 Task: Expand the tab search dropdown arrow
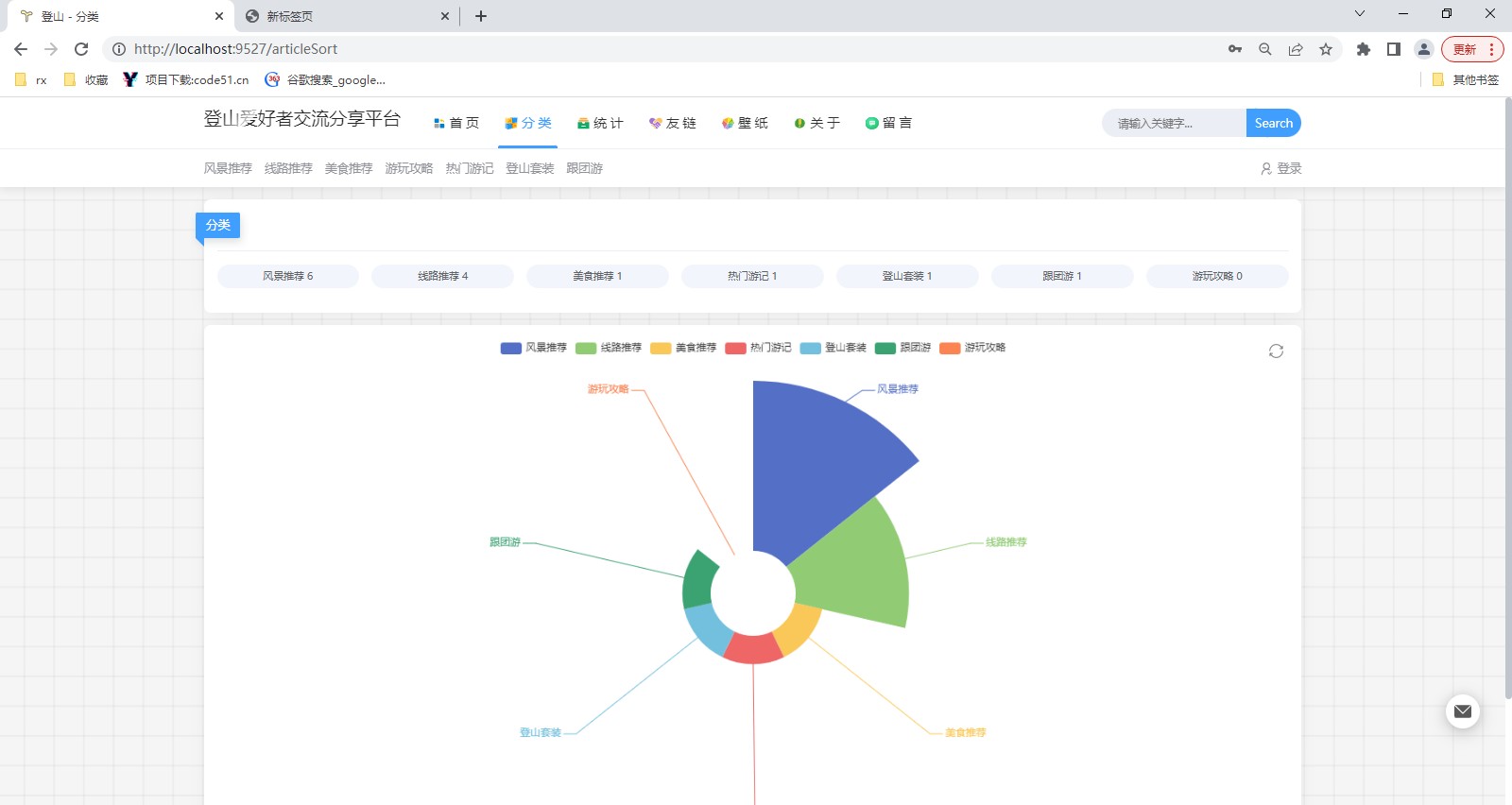point(1360,13)
